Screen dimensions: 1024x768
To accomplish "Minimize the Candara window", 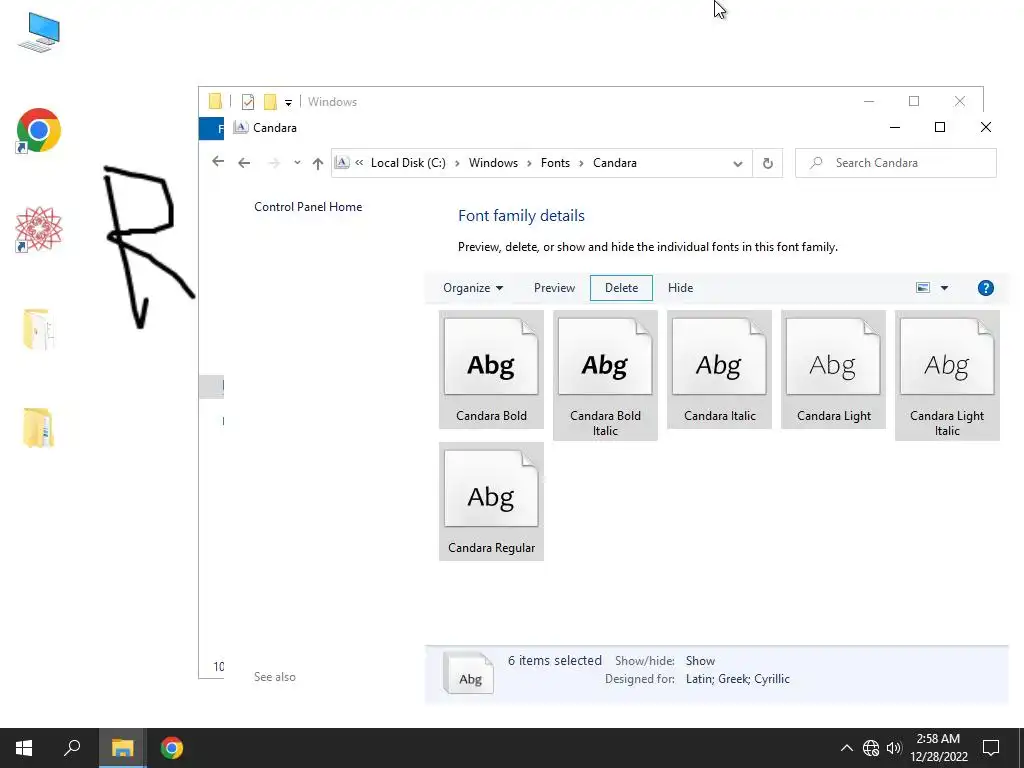I will click(x=895, y=127).
